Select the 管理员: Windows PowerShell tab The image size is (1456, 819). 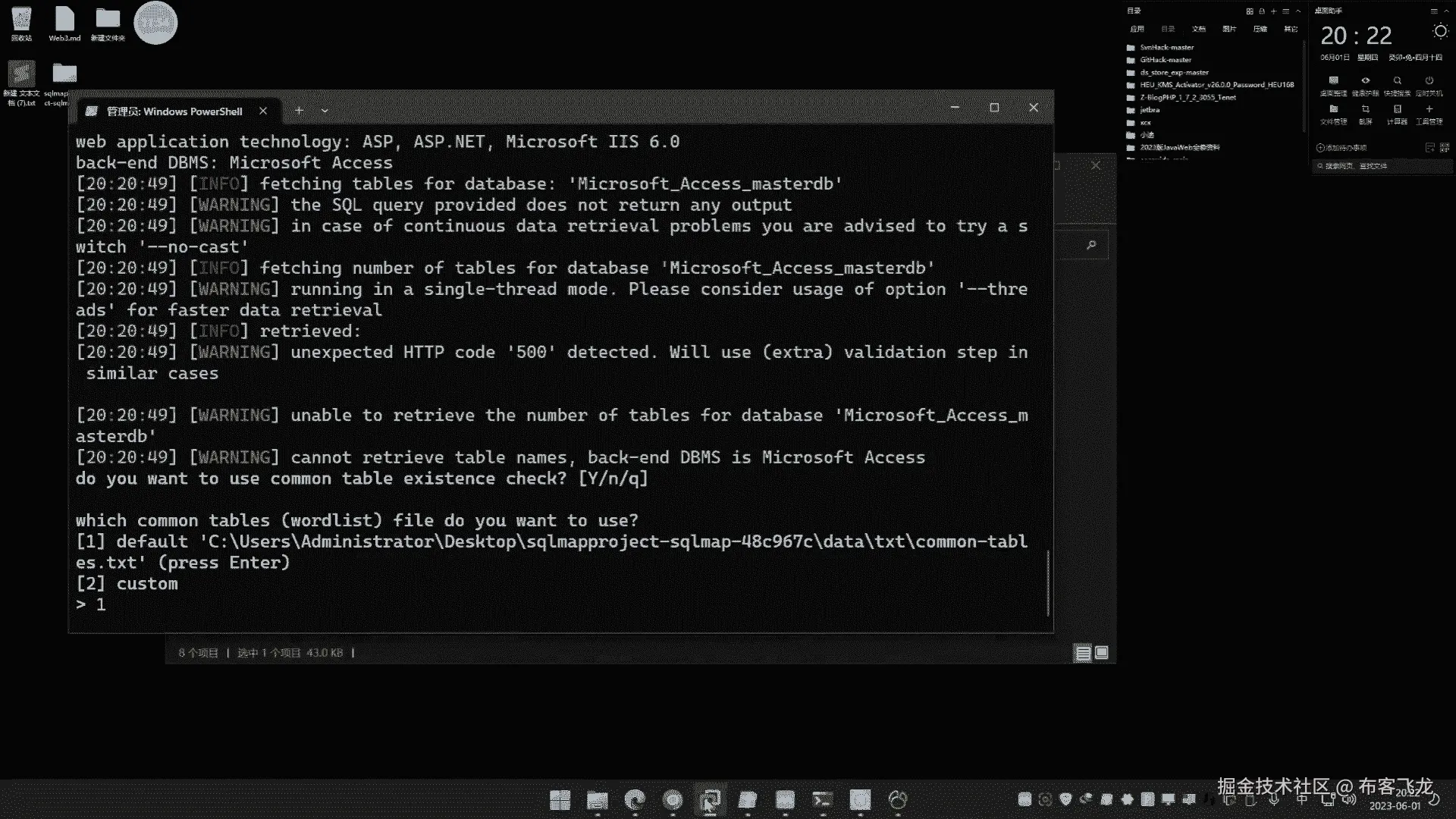coord(174,111)
